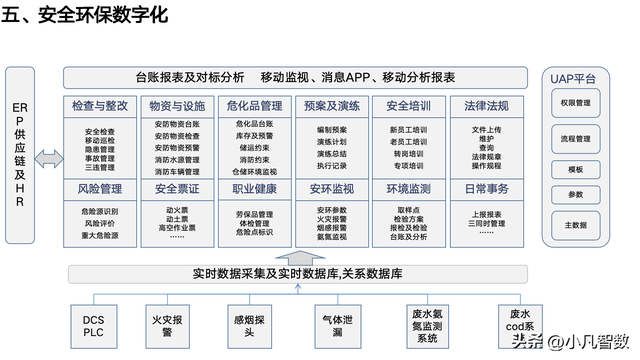This screenshot has height=360, width=640.
Task: Click 三违管理 list entry
Action: point(100,167)
